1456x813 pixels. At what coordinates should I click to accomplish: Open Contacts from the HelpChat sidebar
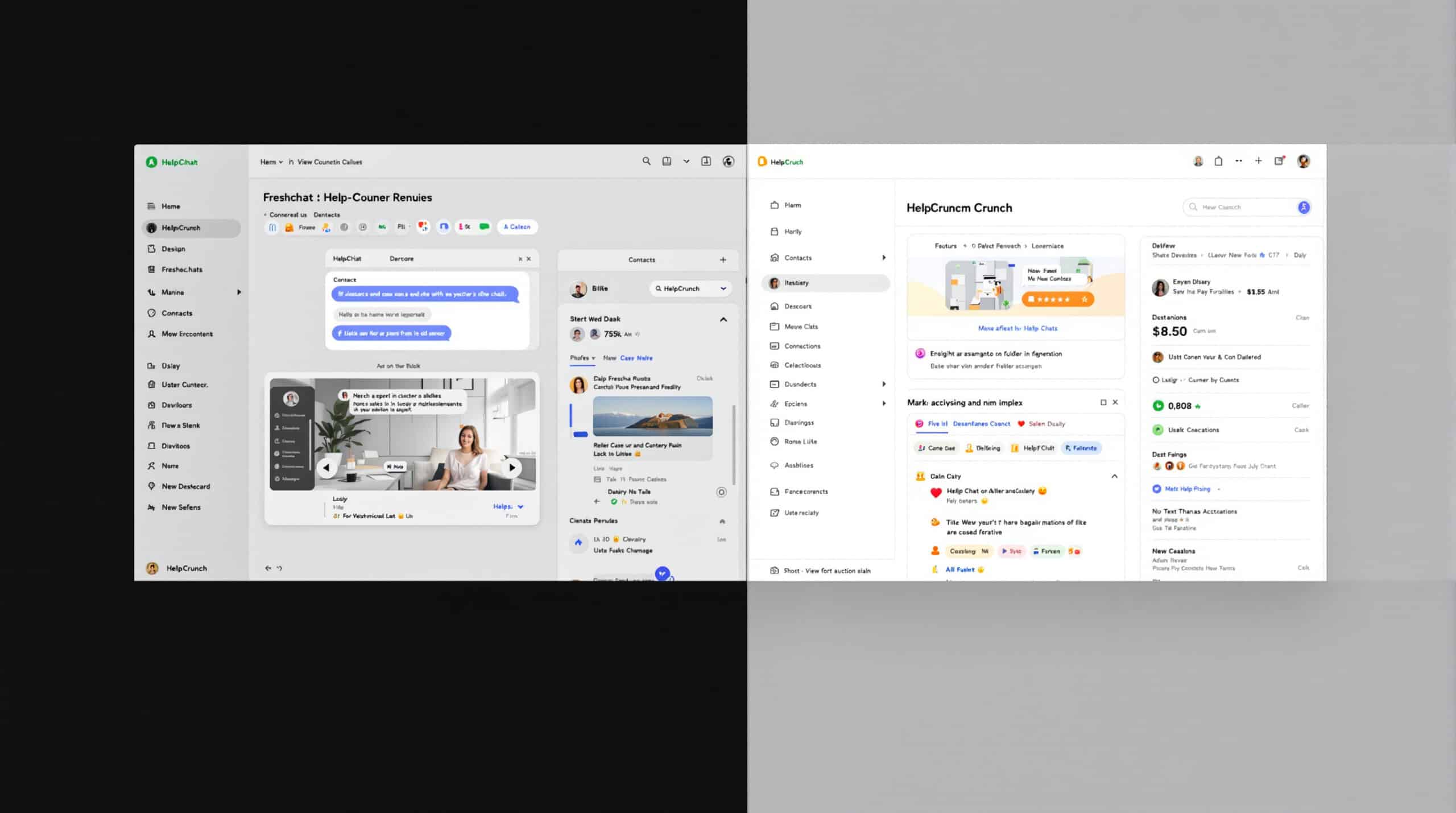pos(177,312)
